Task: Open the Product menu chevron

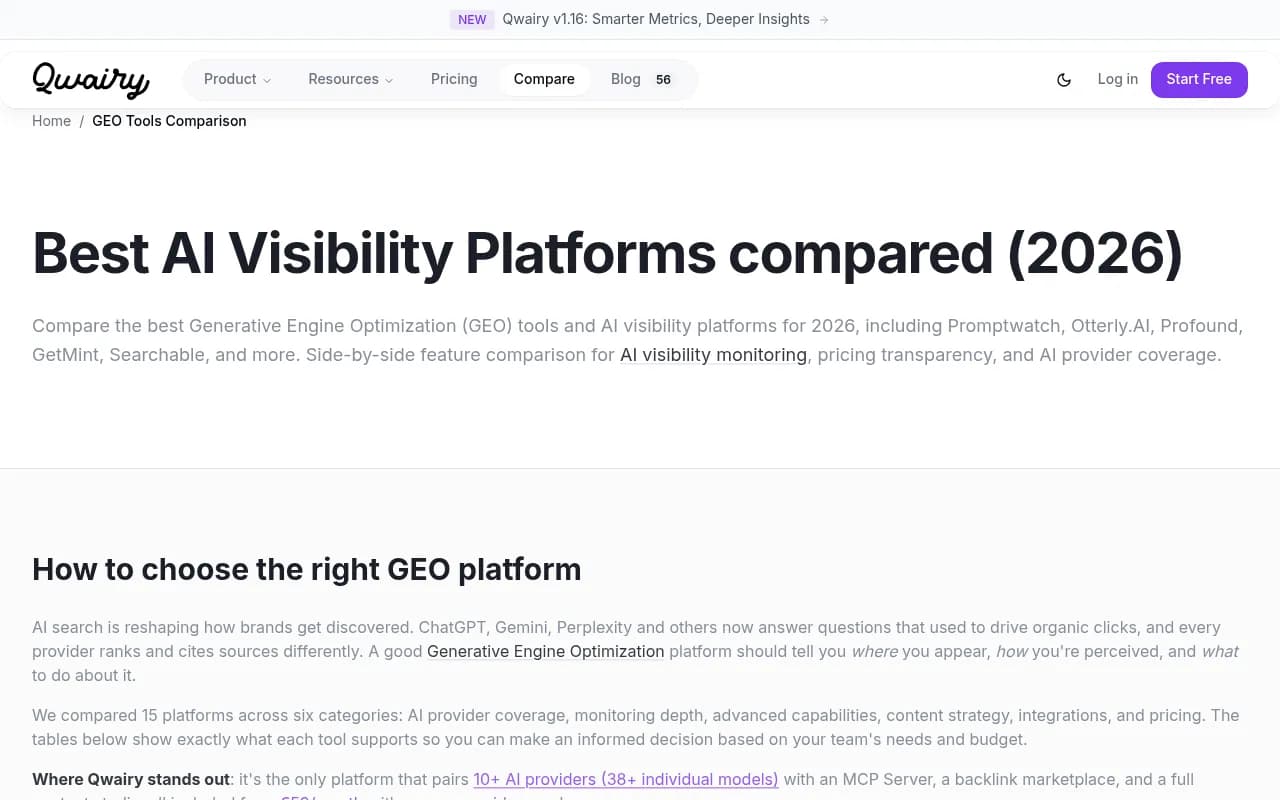Action: coord(267,80)
